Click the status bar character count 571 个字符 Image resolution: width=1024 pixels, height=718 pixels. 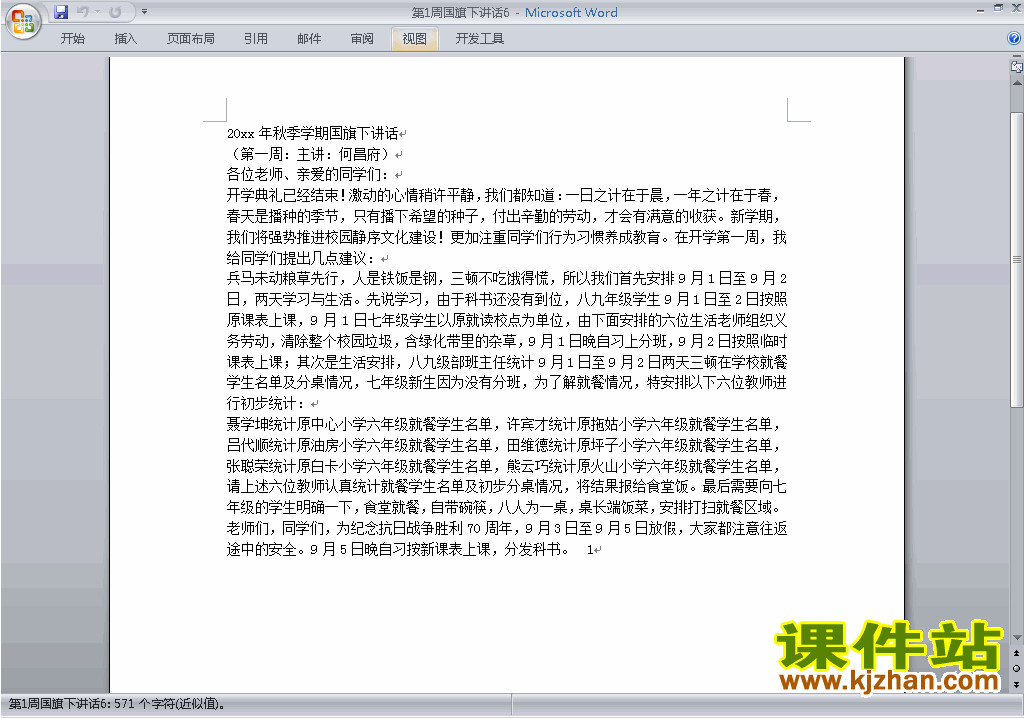click(170, 704)
